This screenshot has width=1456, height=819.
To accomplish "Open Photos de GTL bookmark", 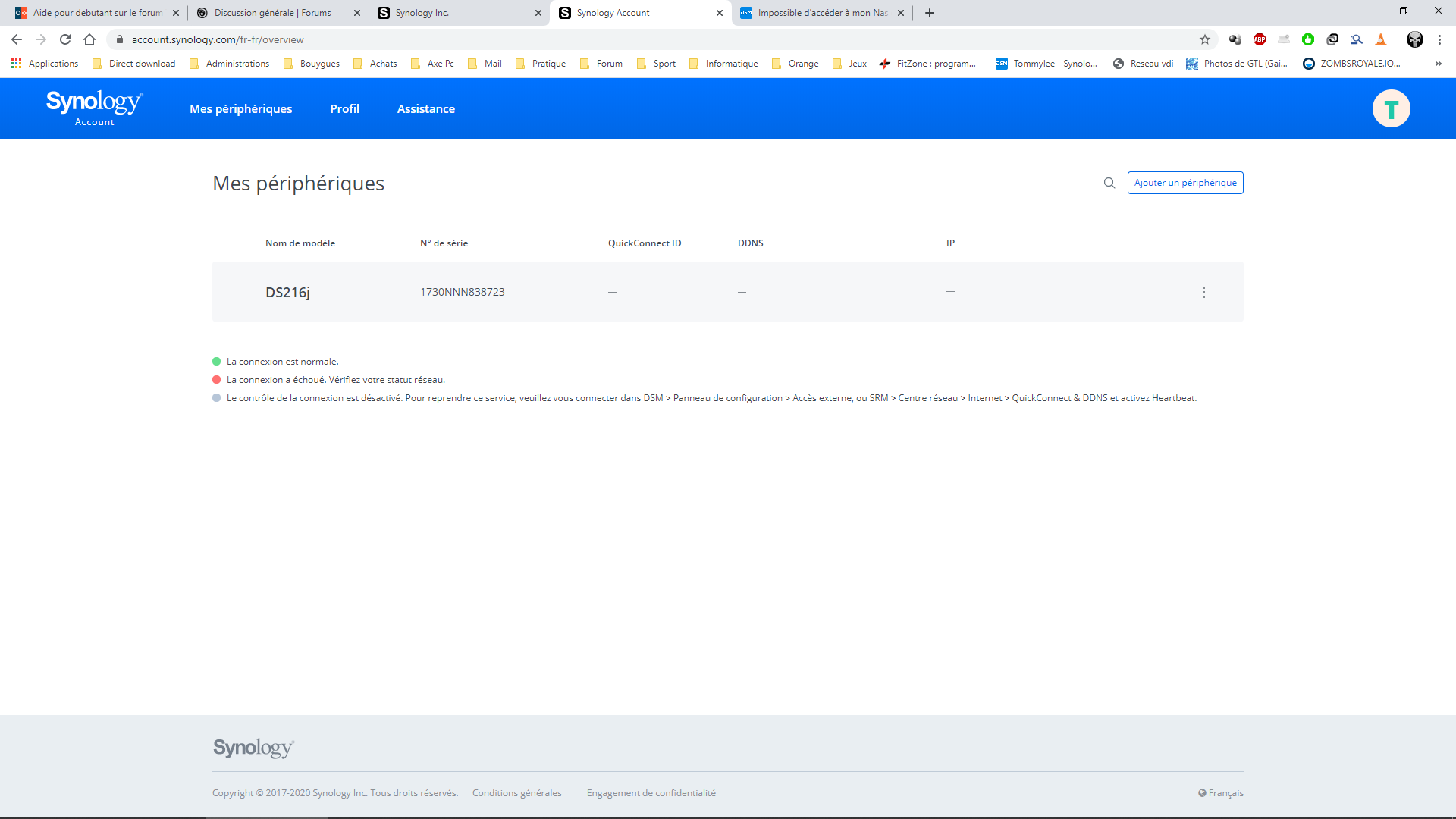I will pyautogui.click(x=1238, y=64).
